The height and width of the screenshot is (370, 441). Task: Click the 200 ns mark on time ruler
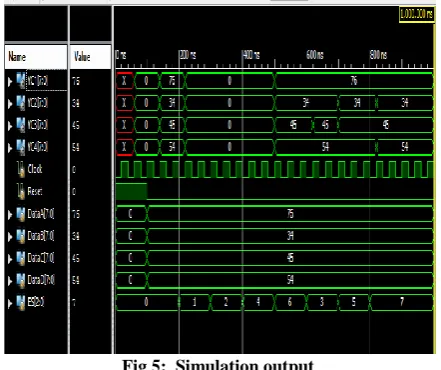coord(188,55)
